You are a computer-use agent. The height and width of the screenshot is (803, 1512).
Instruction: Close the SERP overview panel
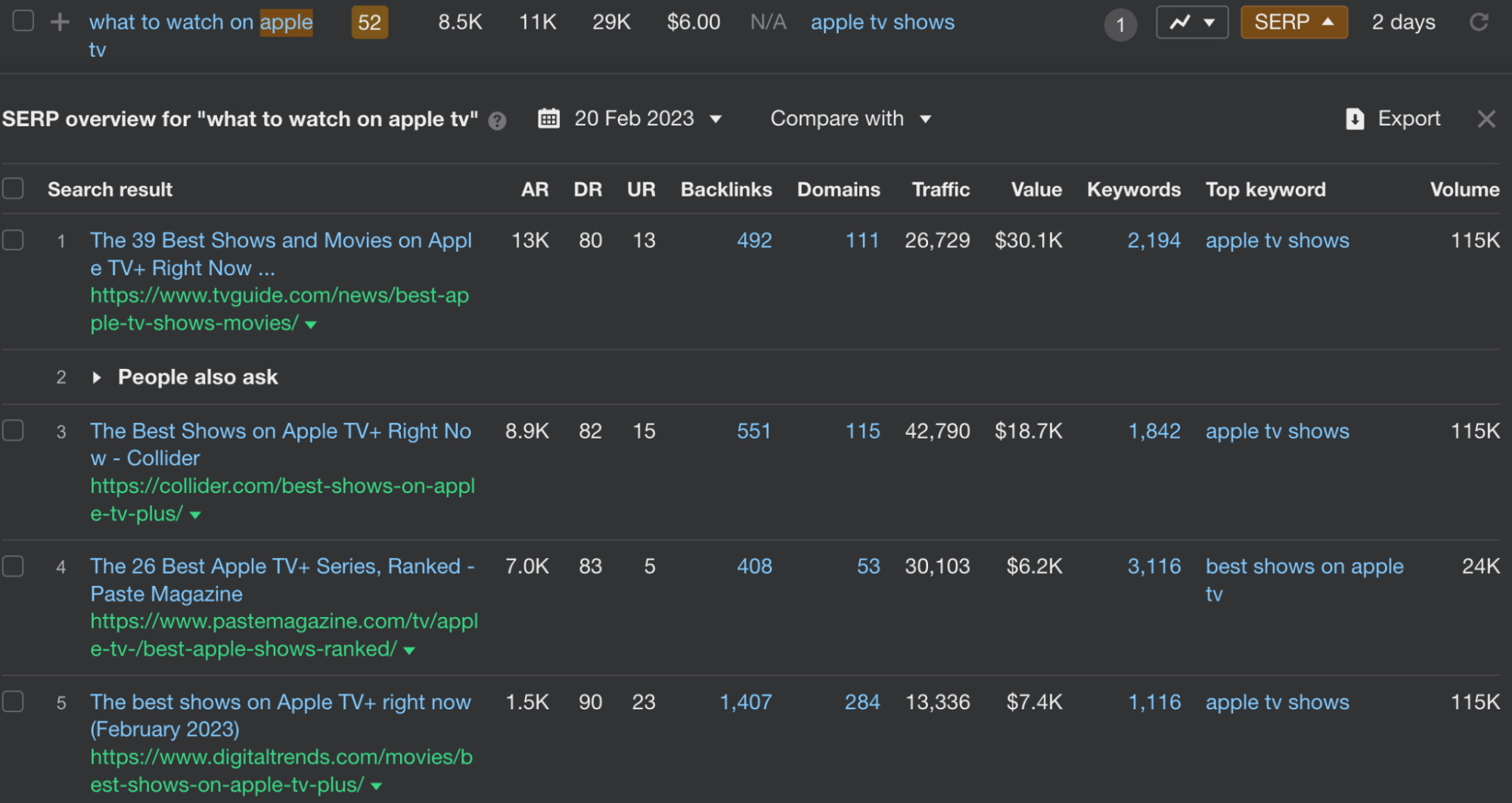[x=1486, y=119]
